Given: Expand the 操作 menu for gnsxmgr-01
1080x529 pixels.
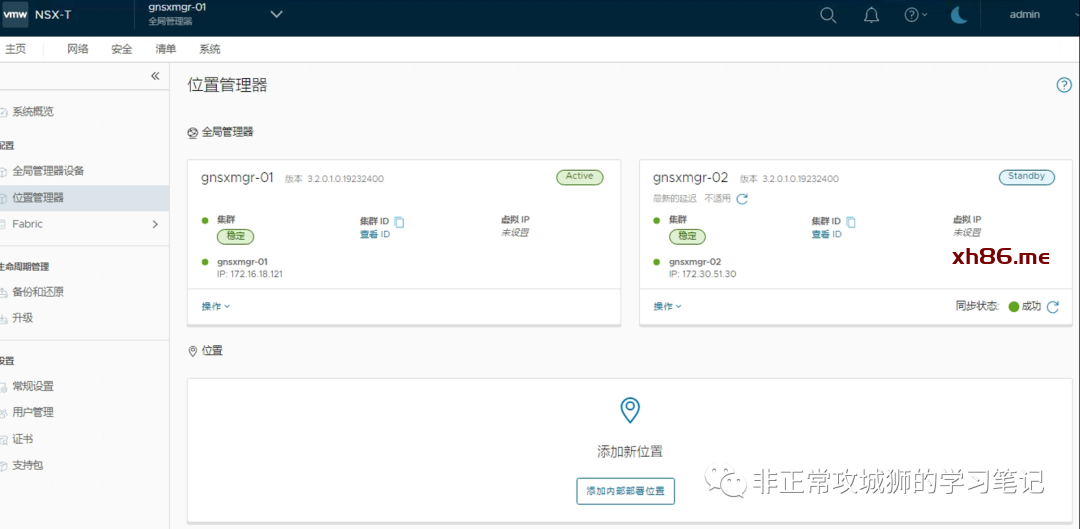Looking at the screenshot, I should [216, 306].
